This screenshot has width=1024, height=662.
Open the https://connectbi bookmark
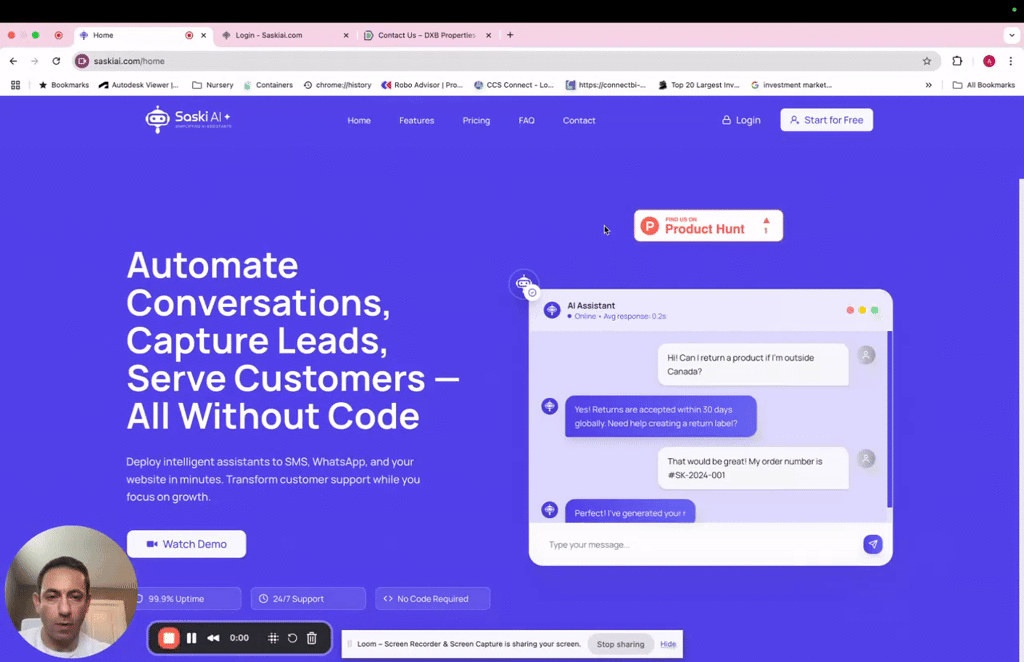[x=605, y=85]
